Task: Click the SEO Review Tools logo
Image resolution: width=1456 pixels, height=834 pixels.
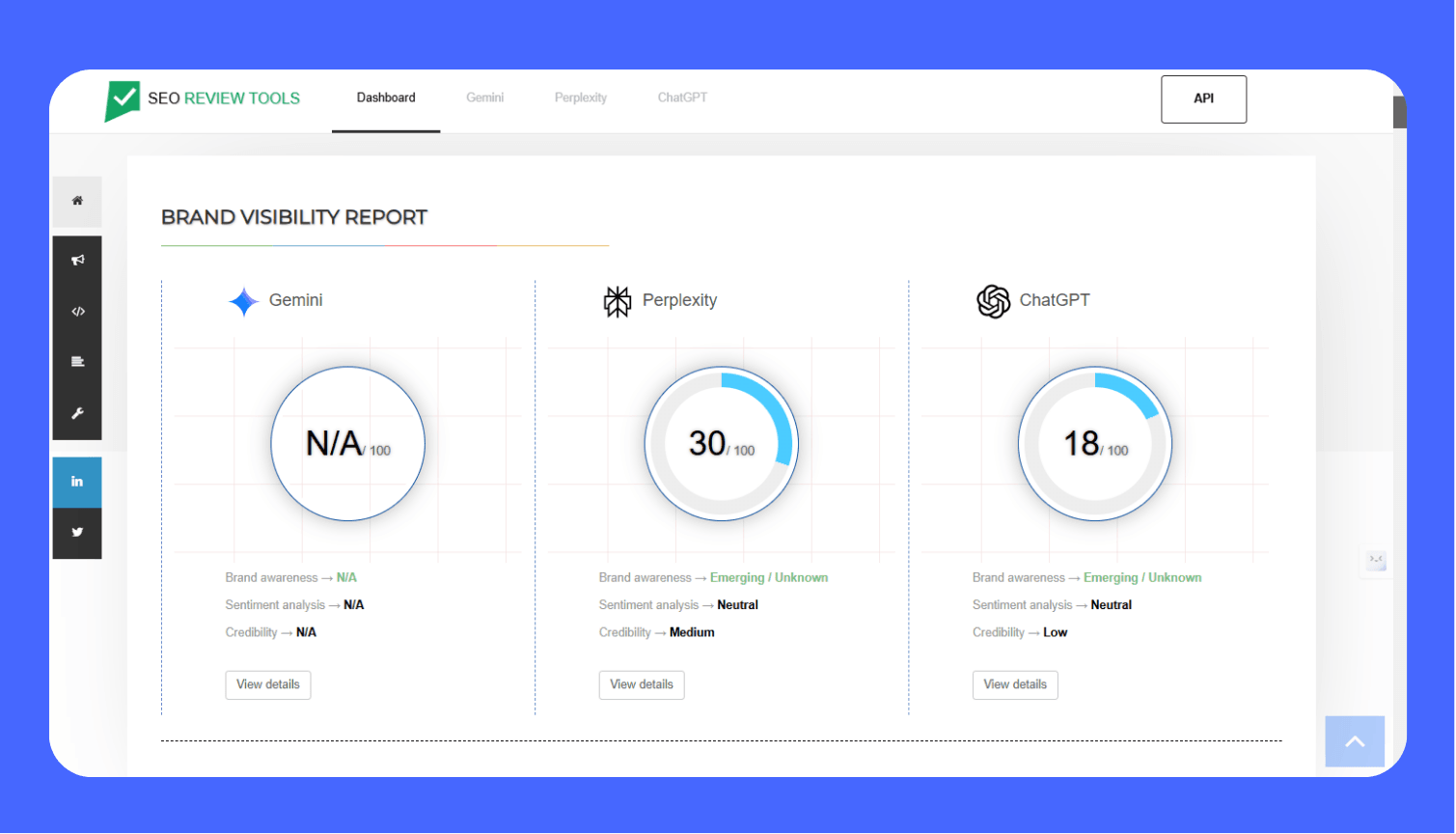Action: tap(203, 100)
